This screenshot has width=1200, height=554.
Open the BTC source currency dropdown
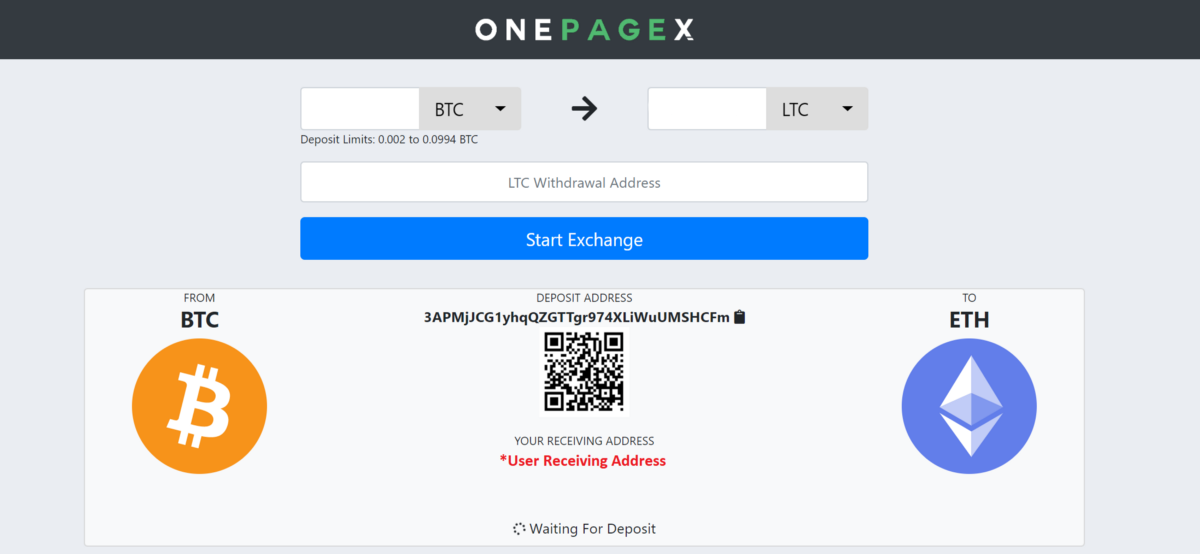pyautogui.click(x=470, y=109)
